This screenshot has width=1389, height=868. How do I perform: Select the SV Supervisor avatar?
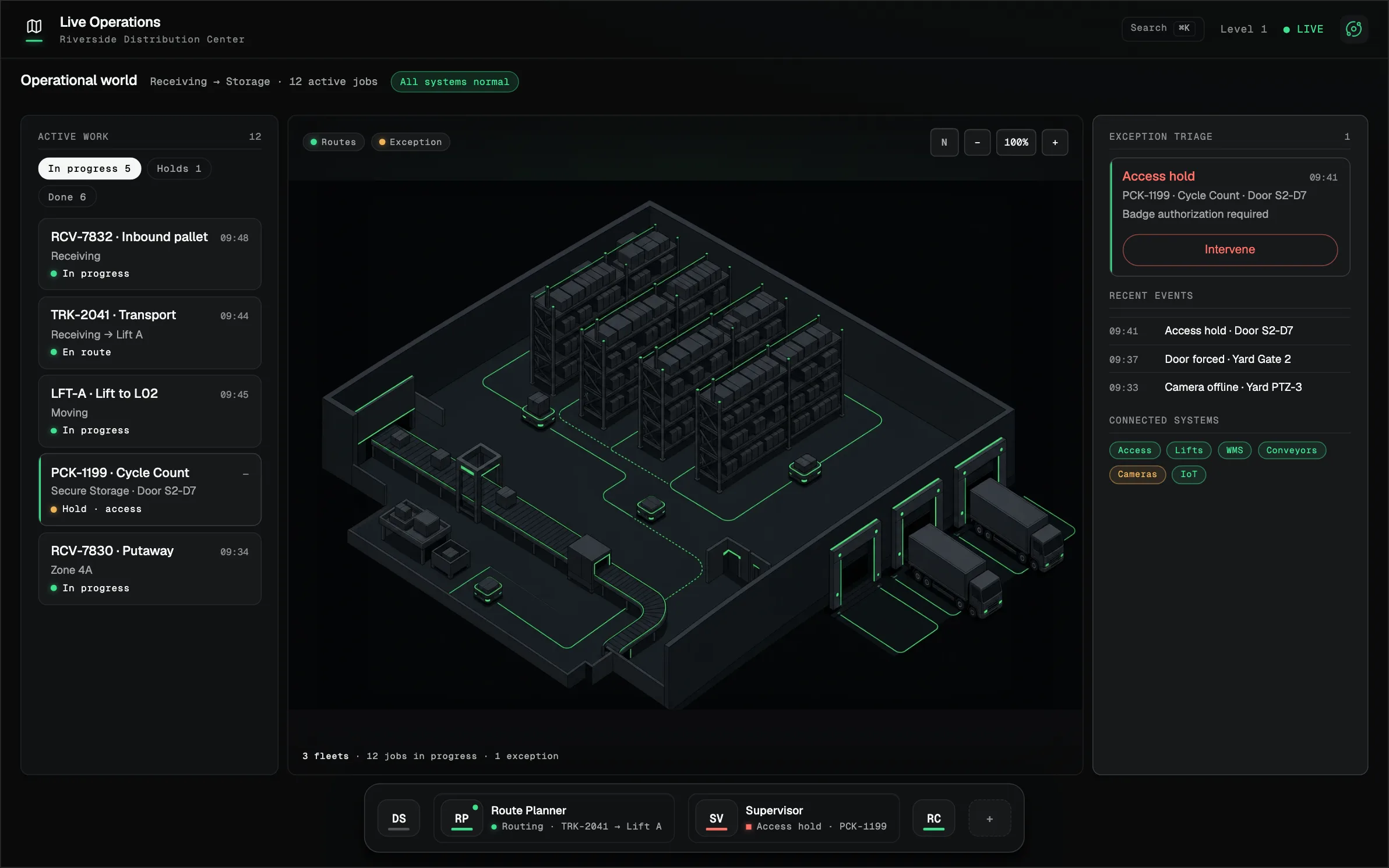pyautogui.click(x=717, y=818)
